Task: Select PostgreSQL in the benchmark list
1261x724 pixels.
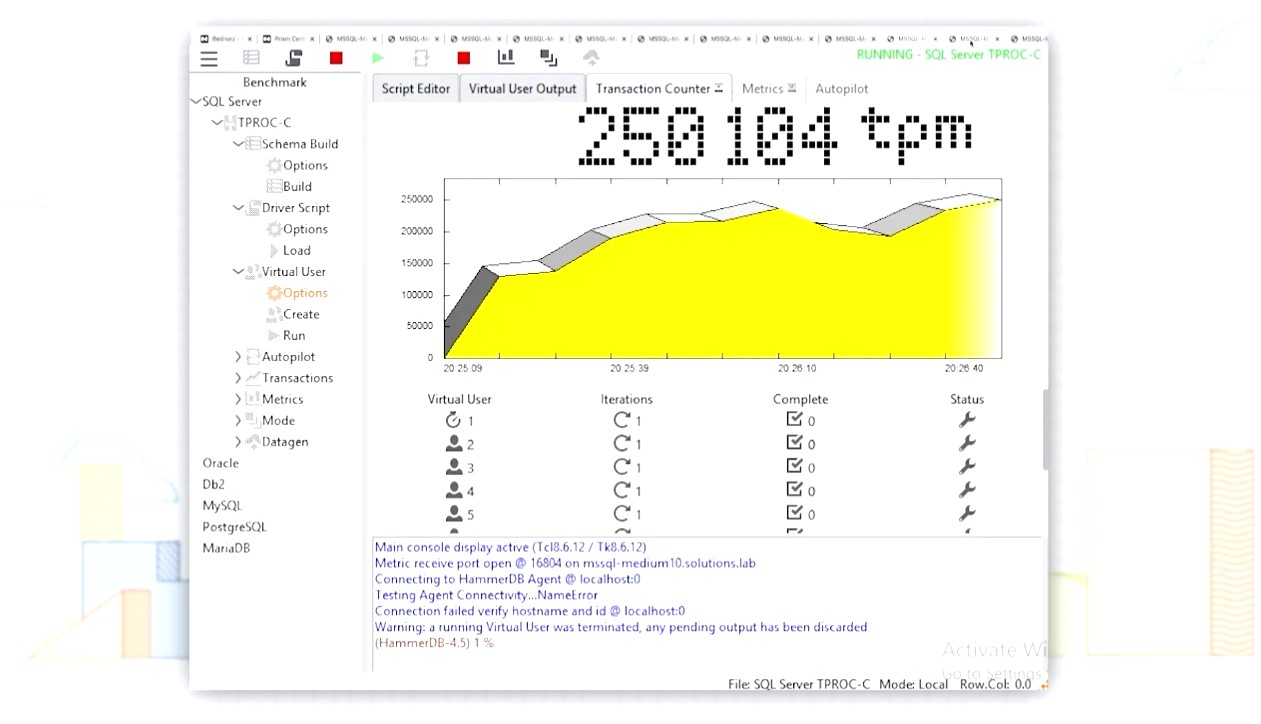Action: pyautogui.click(x=234, y=527)
